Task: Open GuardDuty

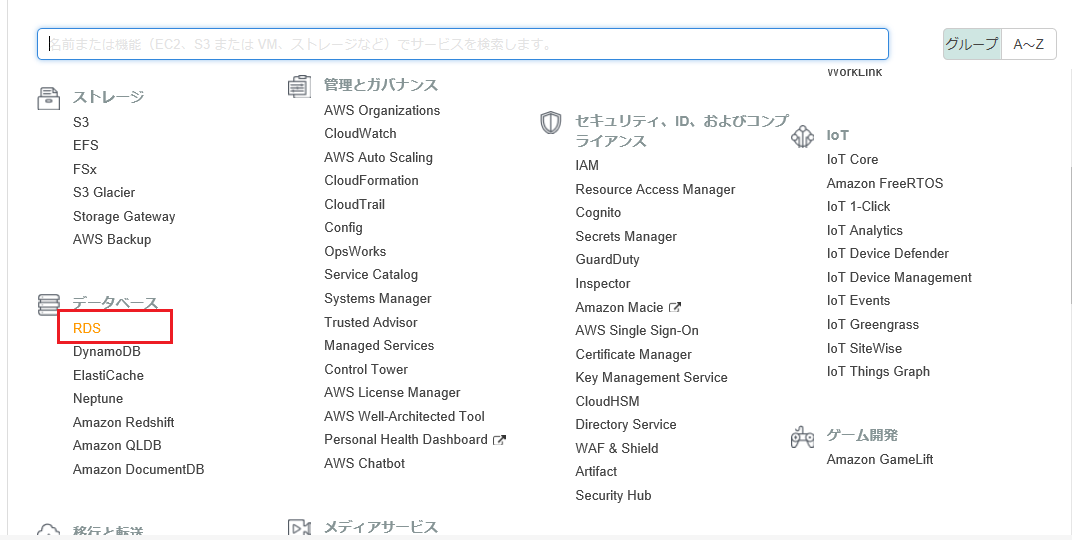Action: point(607,260)
